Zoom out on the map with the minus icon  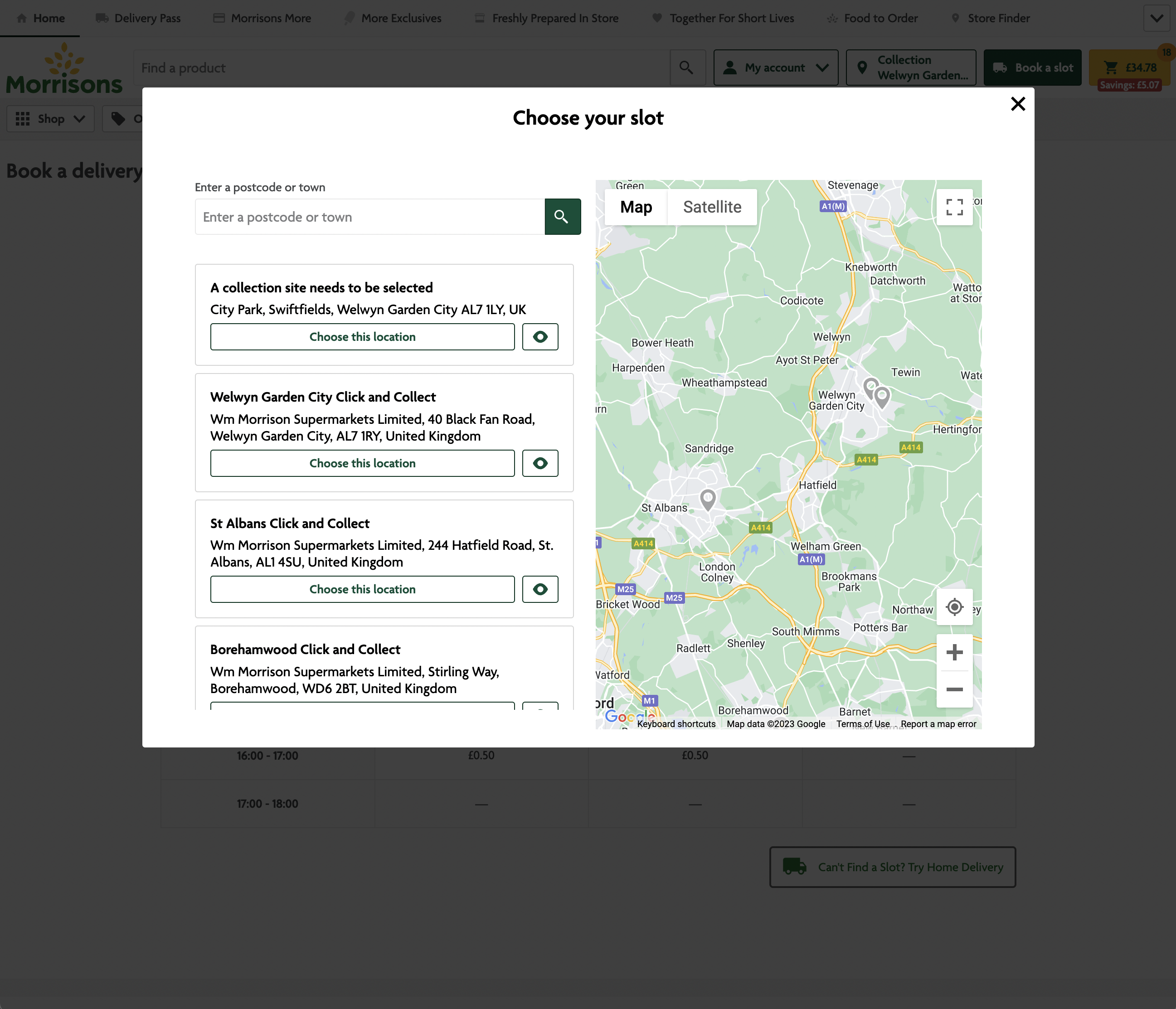pyautogui.click(x=955, y=689)
